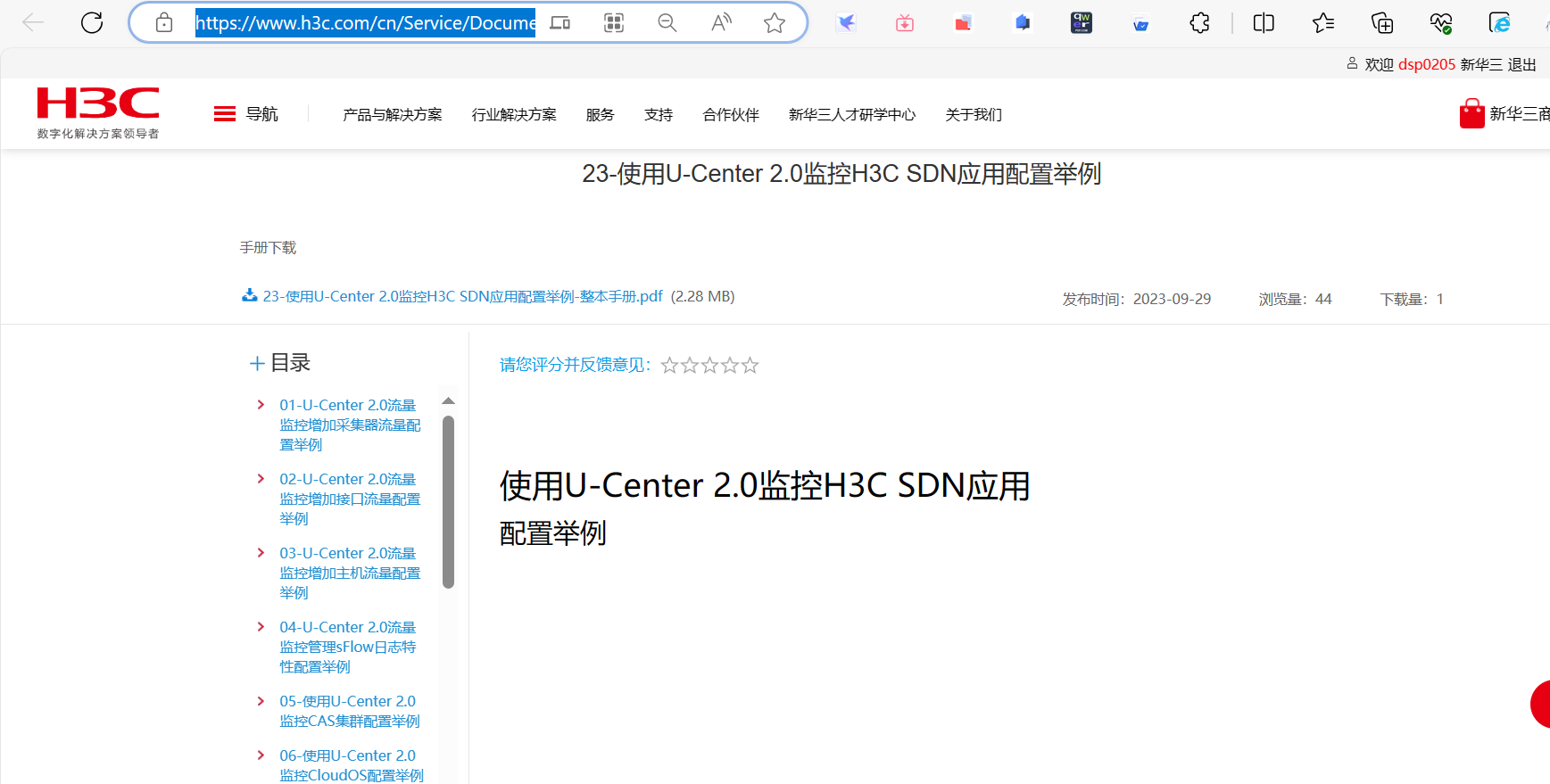Screen dimensions: 1550x784
Task: Click 退出 to log out
Action: point(1522,64)
